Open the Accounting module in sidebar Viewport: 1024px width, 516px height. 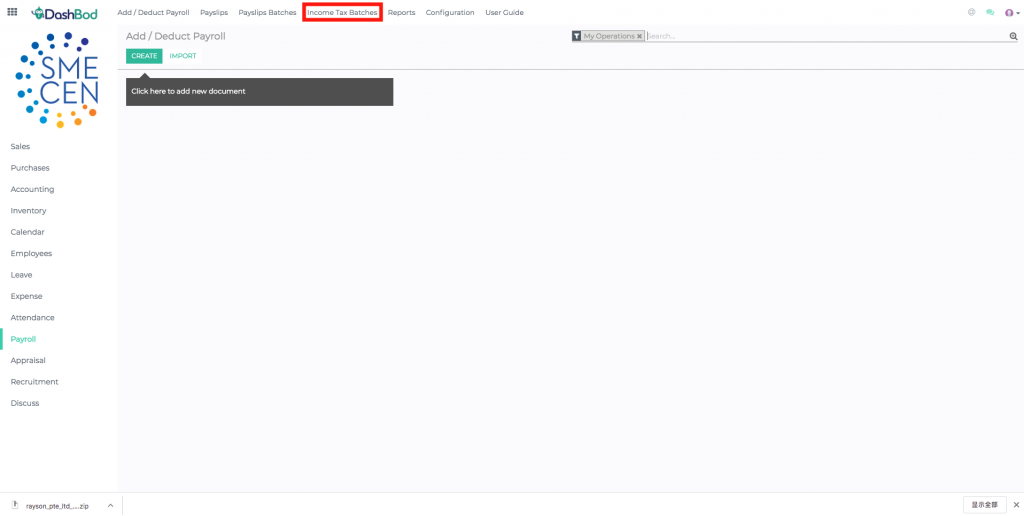tap(32, 189)
